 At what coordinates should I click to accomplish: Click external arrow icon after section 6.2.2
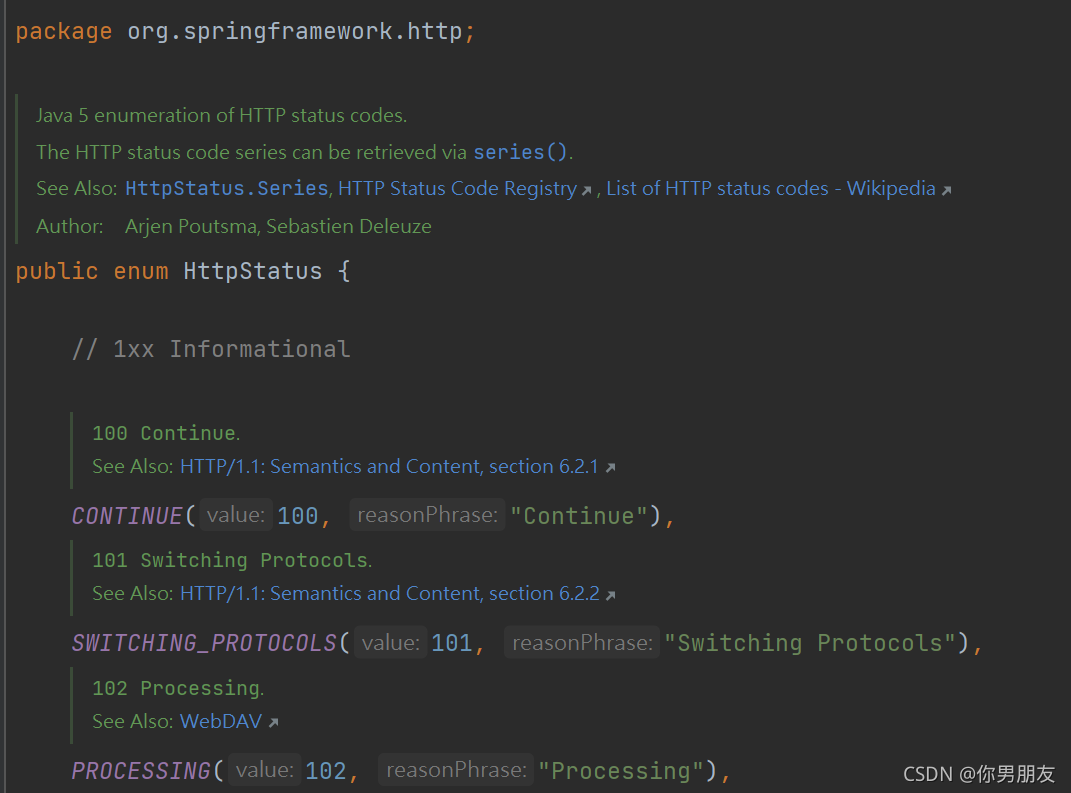pos(611,596)
